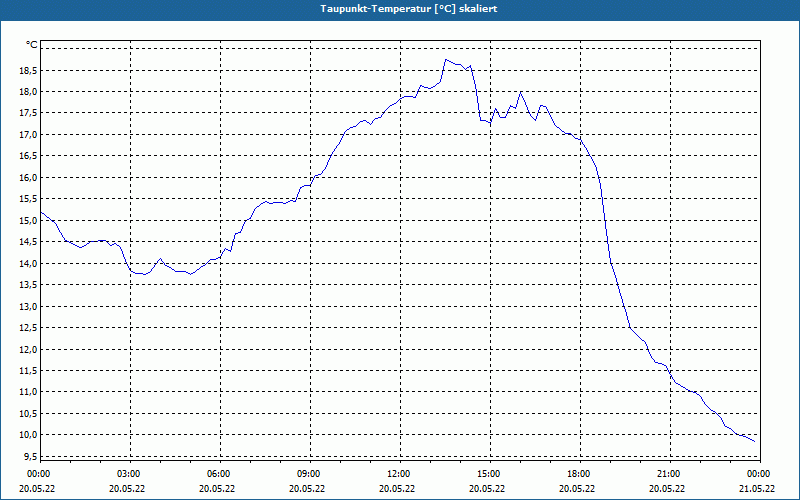
Task: Click the 18:00 time axis label
Action: click(x=580, y=474)
